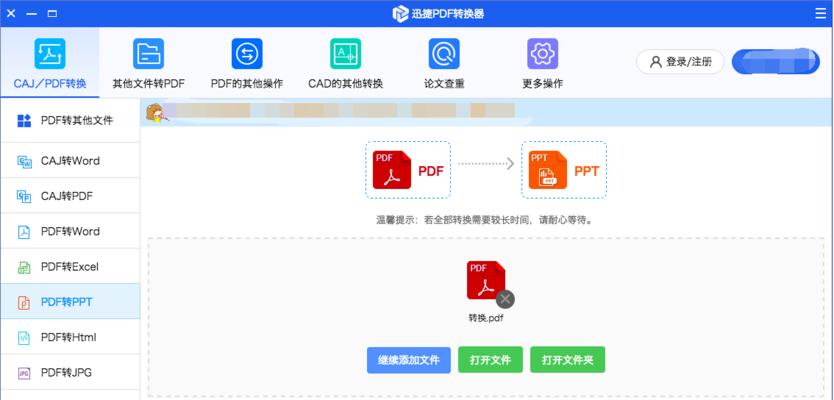Click the CAJ转PDF sidebar icon
The height and width of the screenshot is (400, 834).
(x=24, y=196)
